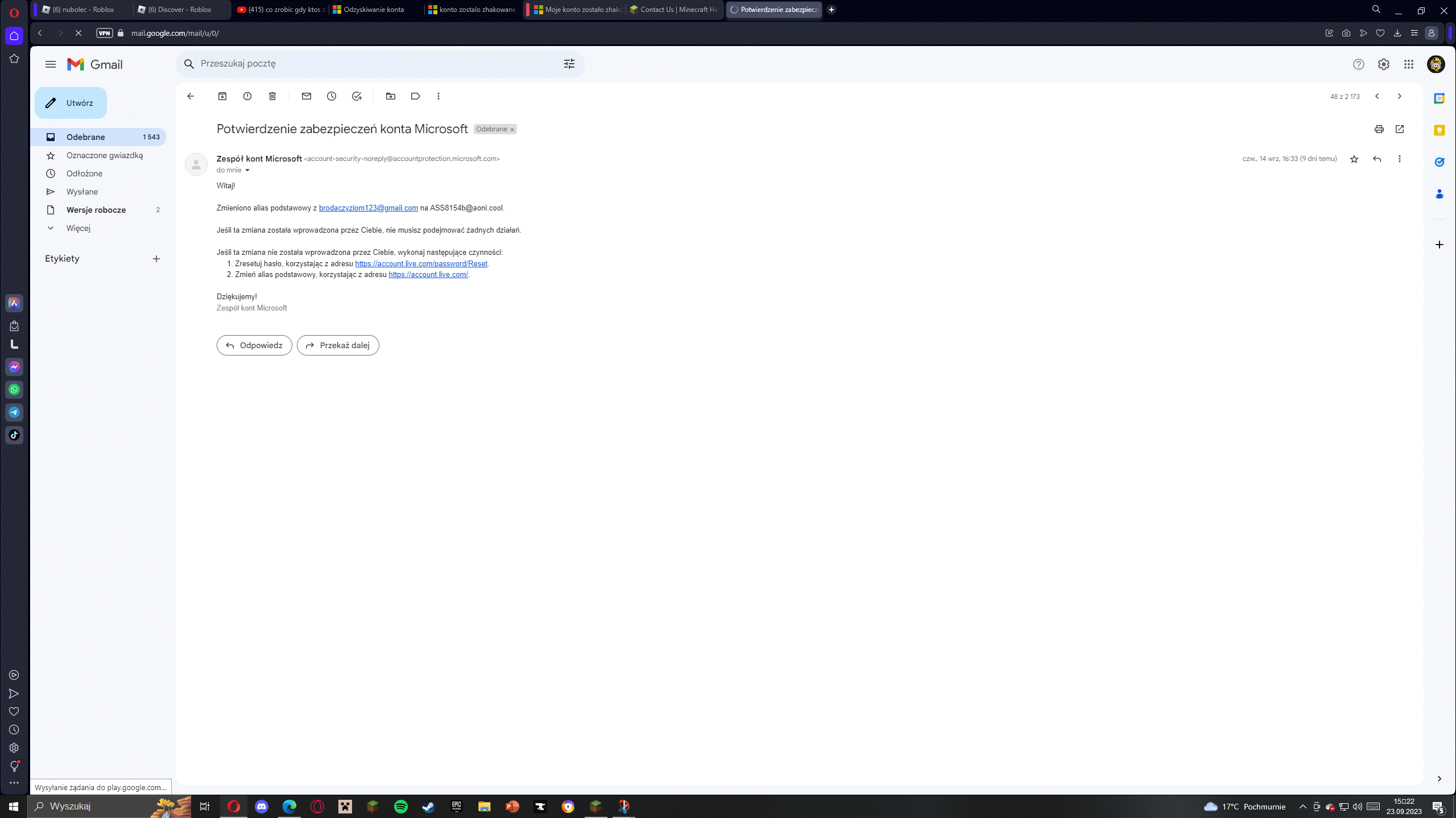The image size is (1456, 818).
Task: Reply using the arrow icon beside the date
Action: [1377, 159]
